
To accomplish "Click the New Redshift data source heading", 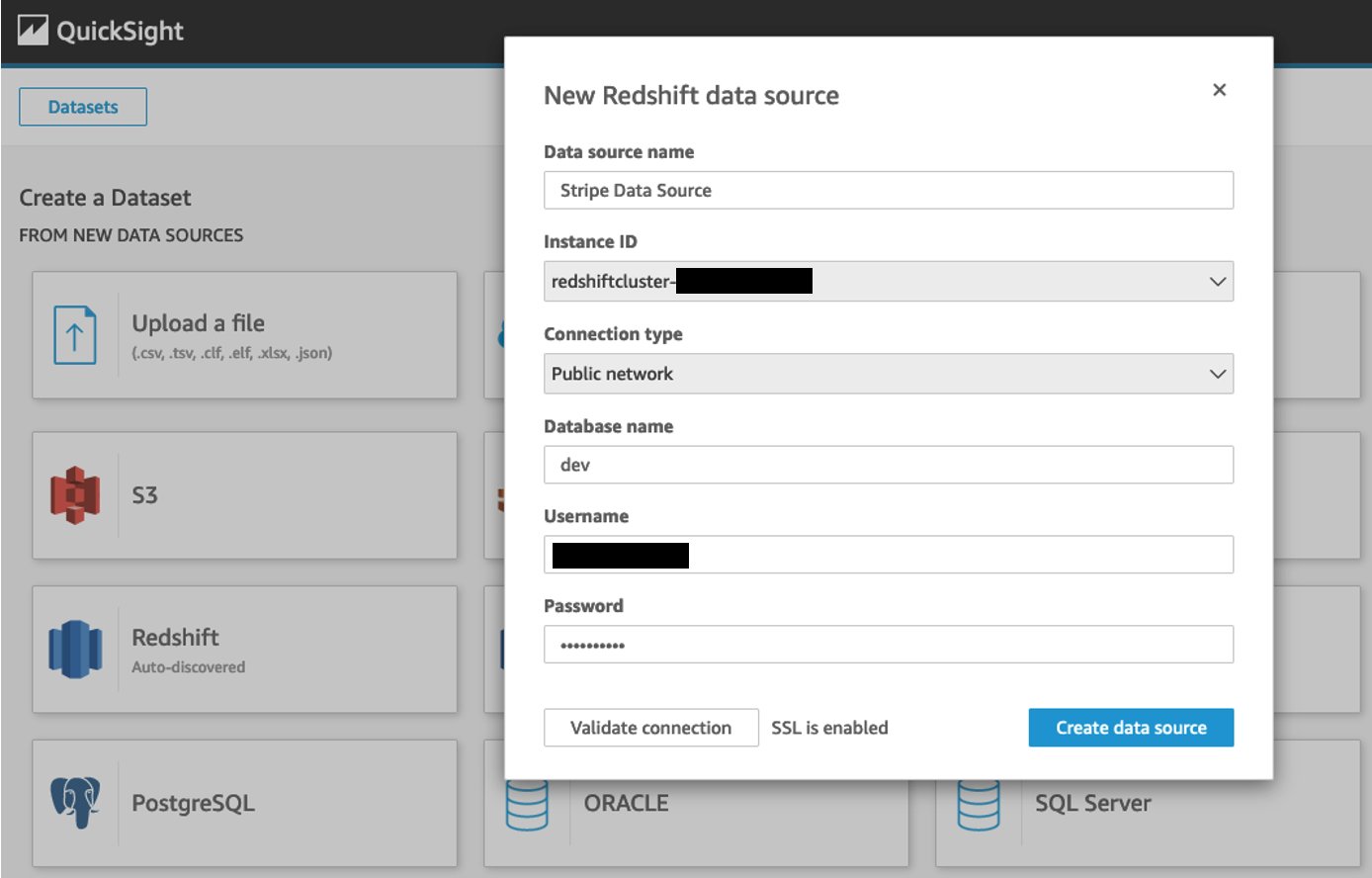I will 691,96.
